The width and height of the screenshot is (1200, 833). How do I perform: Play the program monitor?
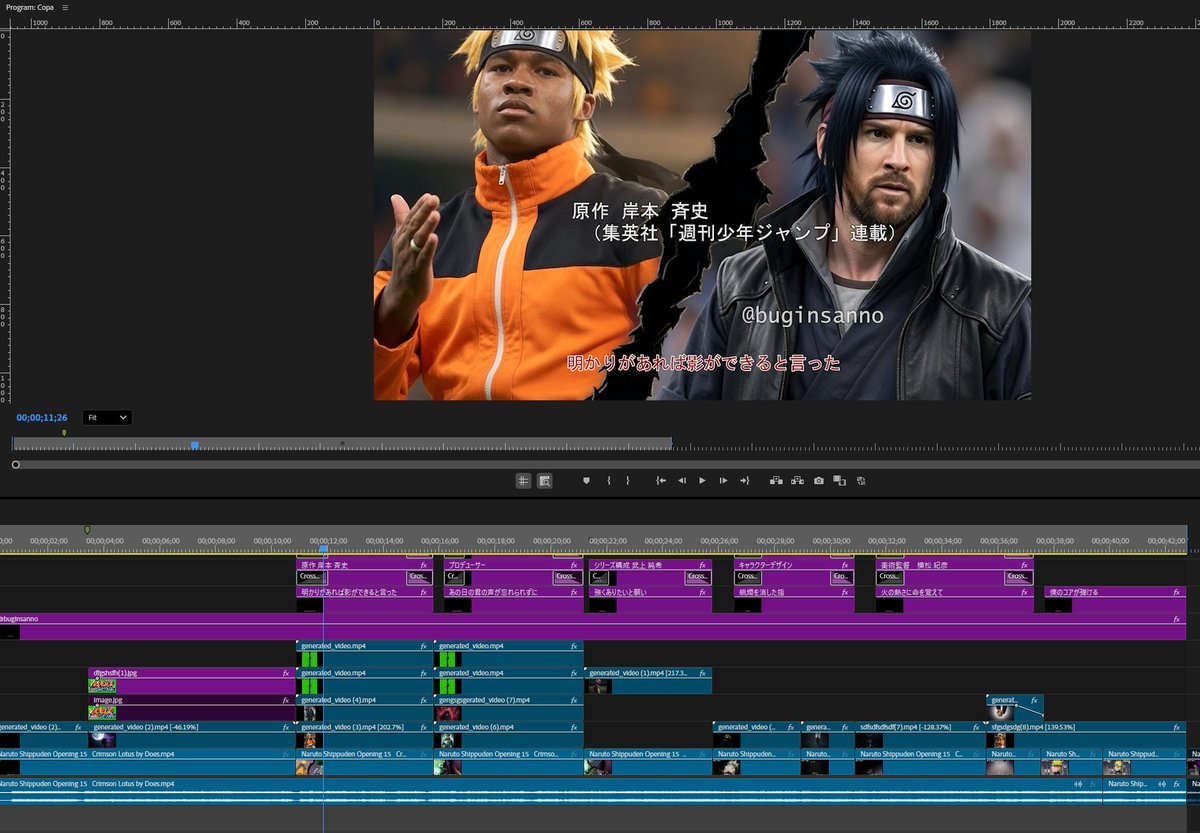[x=702, y=481]
